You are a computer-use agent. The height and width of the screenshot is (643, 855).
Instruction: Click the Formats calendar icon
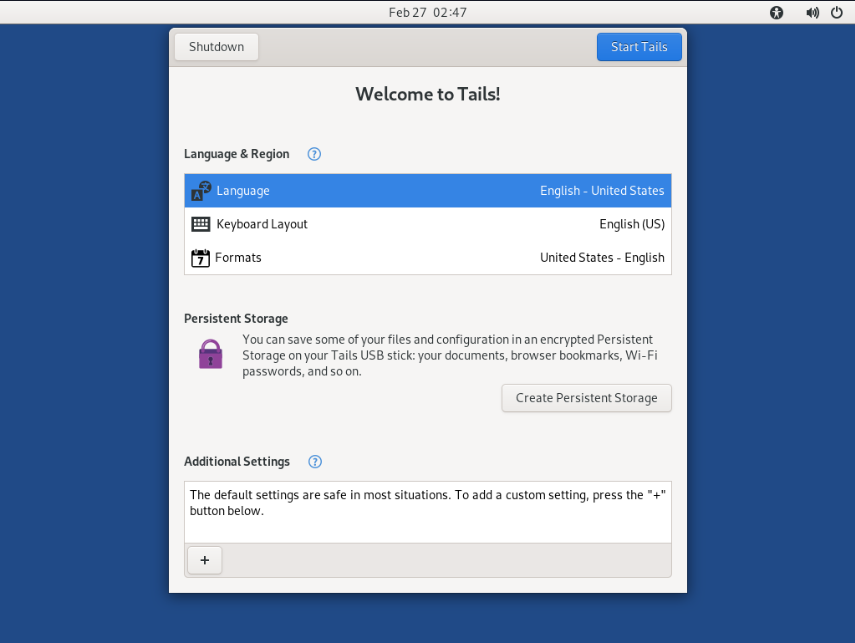[x=200, y=258]
